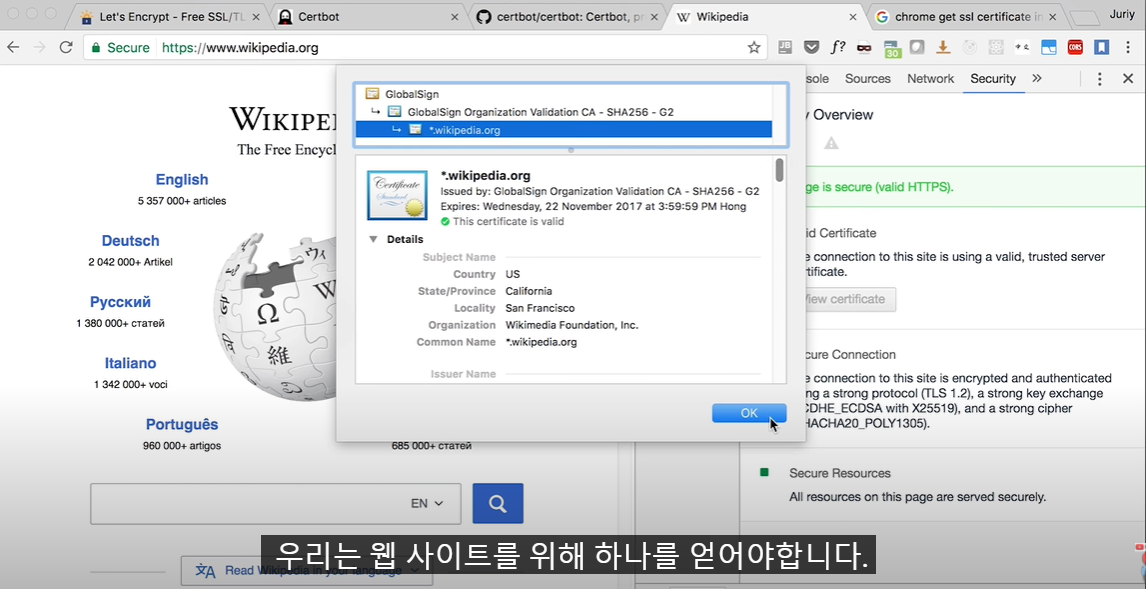Click the Secure Resources heading
The image size is (1146, 589).
840,474
